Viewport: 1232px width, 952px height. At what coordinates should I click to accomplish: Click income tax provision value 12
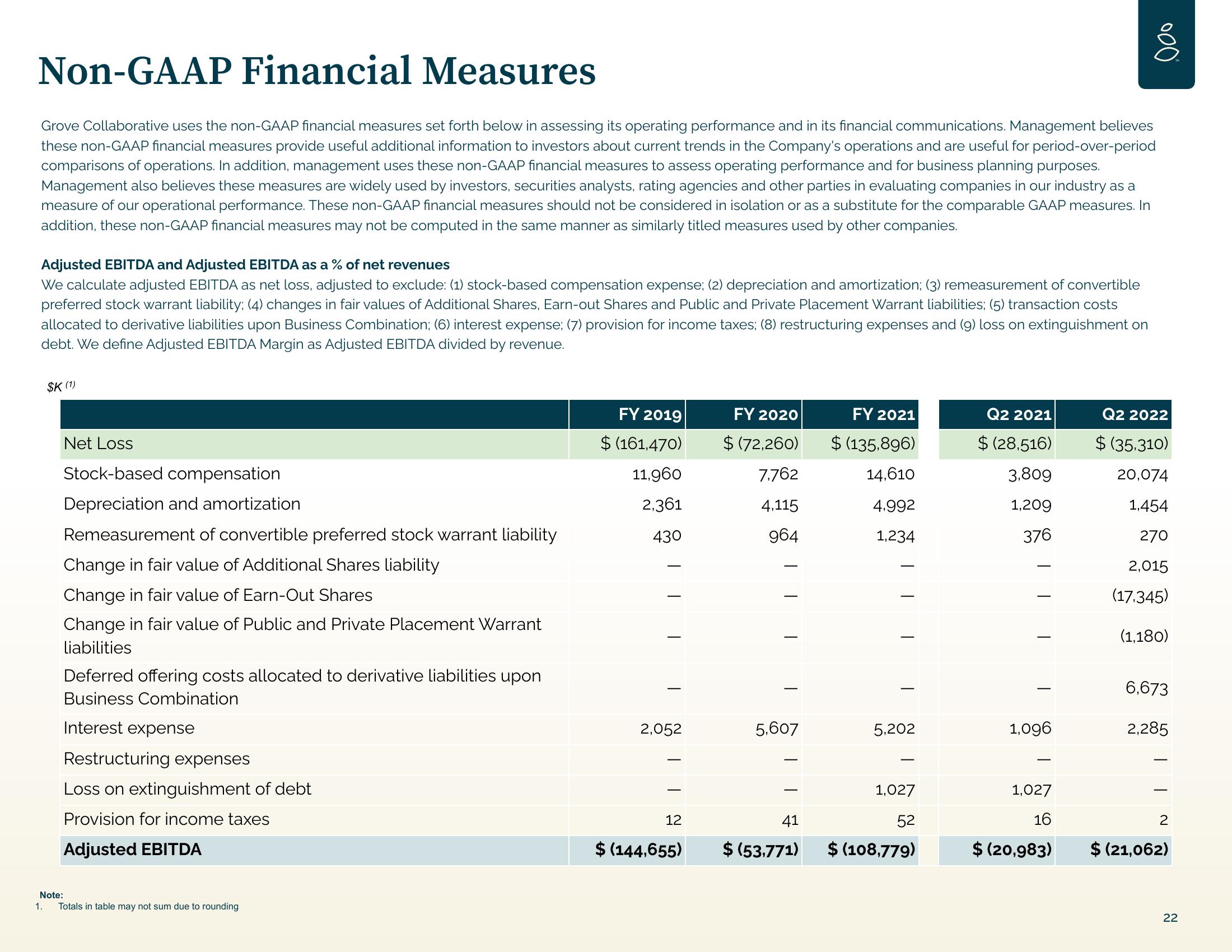point(673,820)
